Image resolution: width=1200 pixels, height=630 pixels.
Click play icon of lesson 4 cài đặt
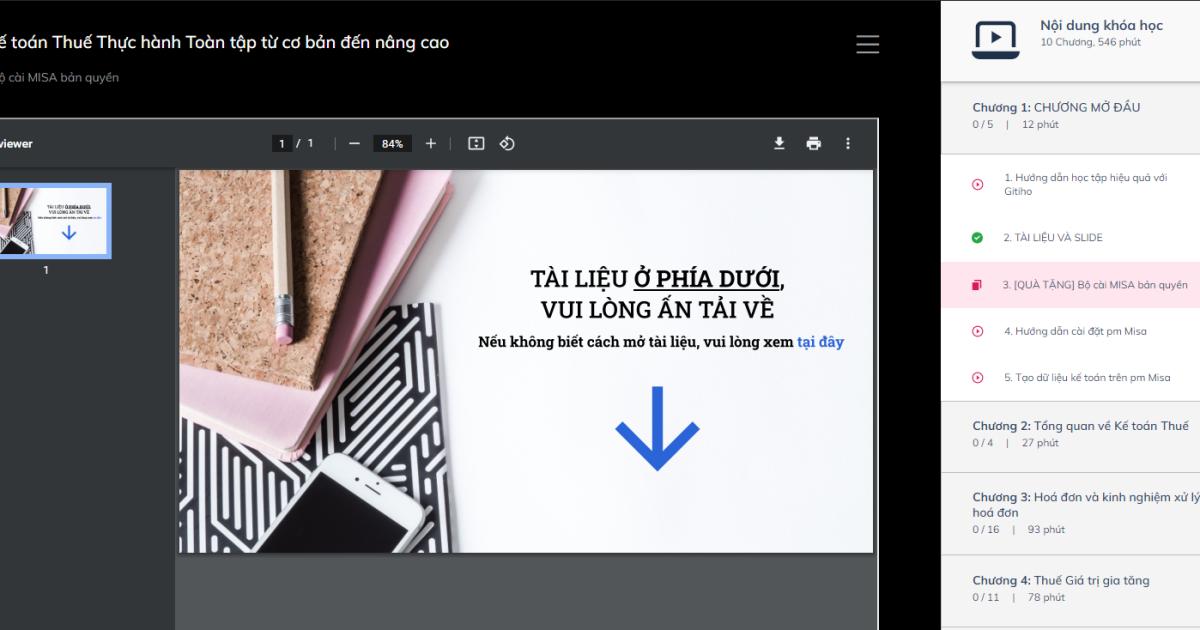[x=977, y=331]
